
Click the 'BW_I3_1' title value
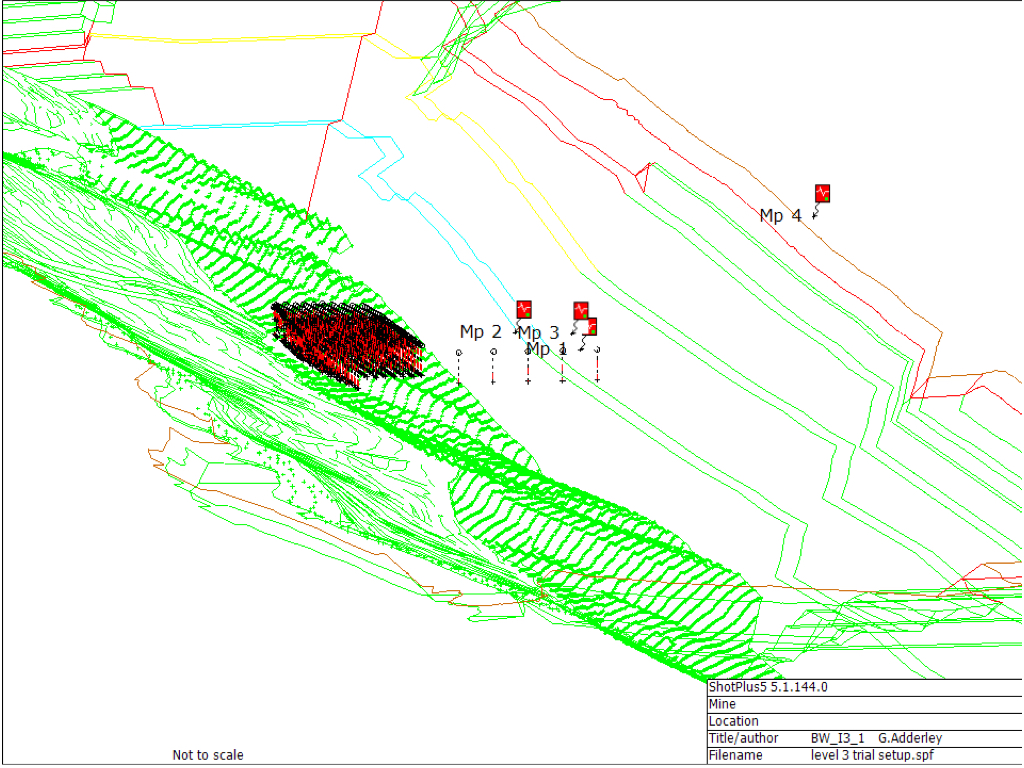pos(837,738)
